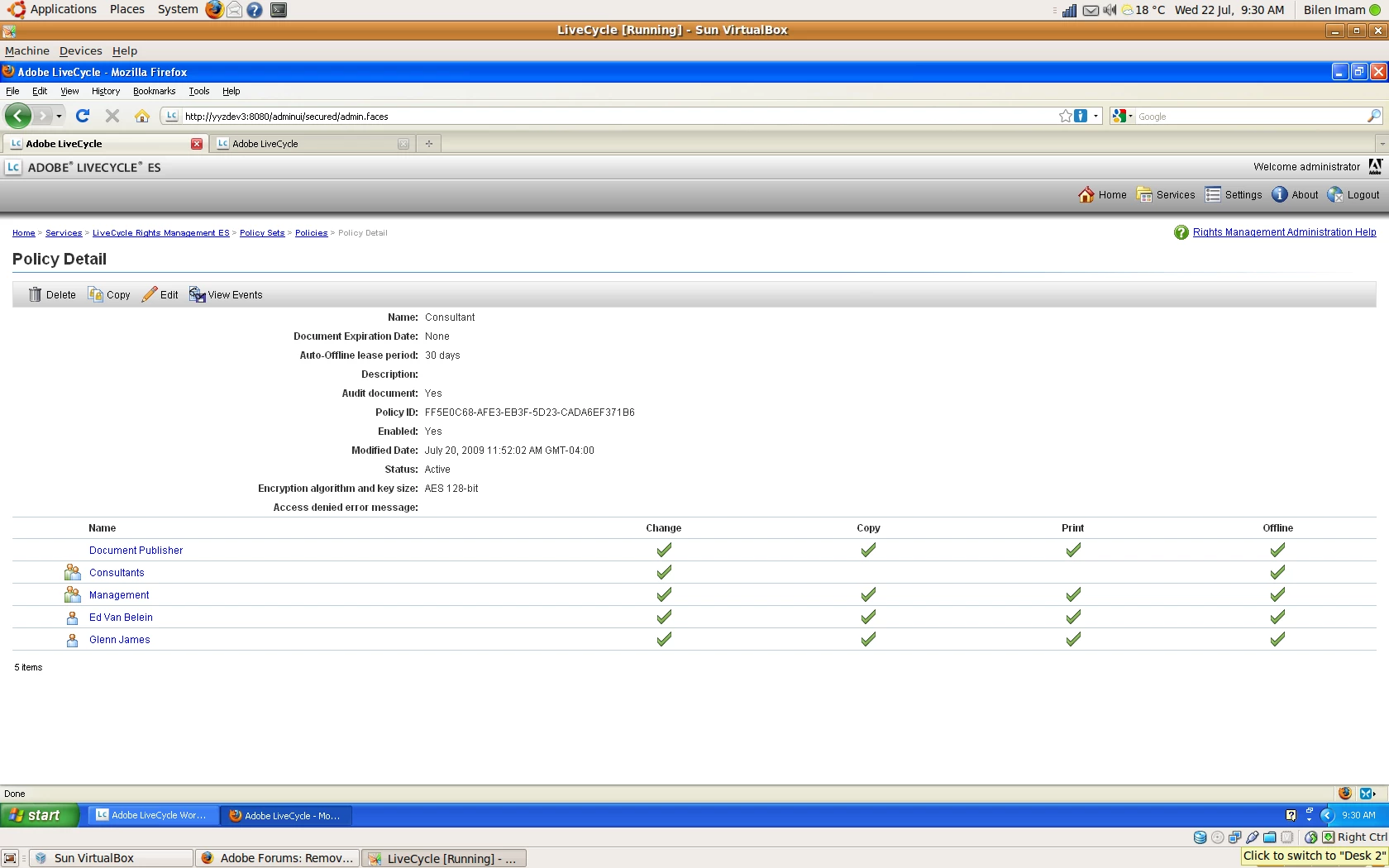
Task: Click the address bar URL field
Action: (618, 116)
